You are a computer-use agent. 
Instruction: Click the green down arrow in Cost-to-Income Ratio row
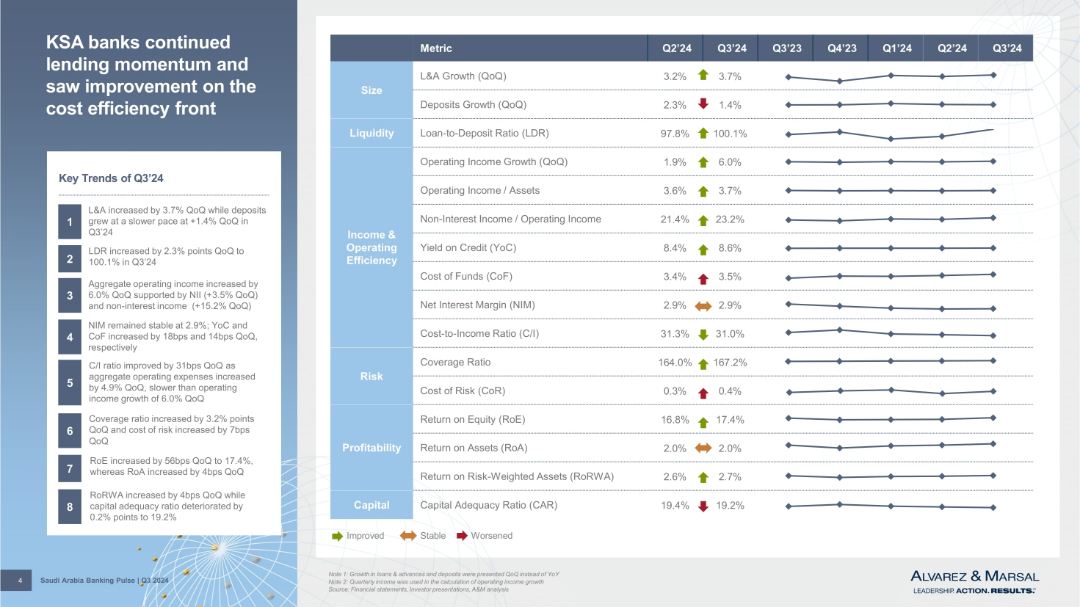pyautogui.click(x=703, y=335)
